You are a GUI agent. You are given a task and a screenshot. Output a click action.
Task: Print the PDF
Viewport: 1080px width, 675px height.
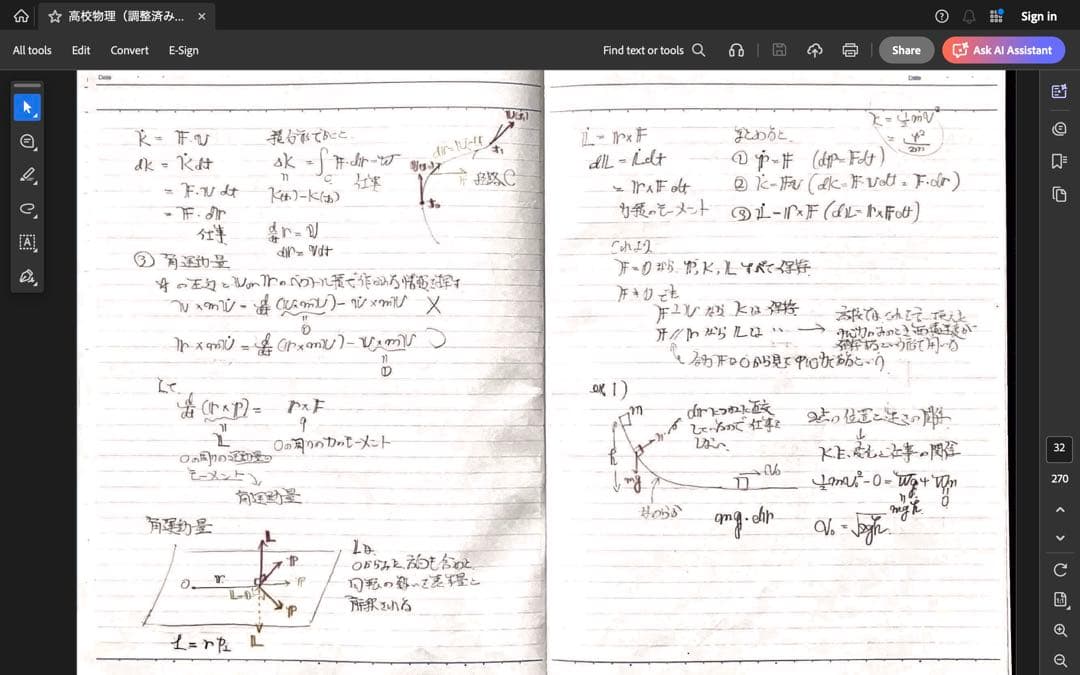click(849, 49)
